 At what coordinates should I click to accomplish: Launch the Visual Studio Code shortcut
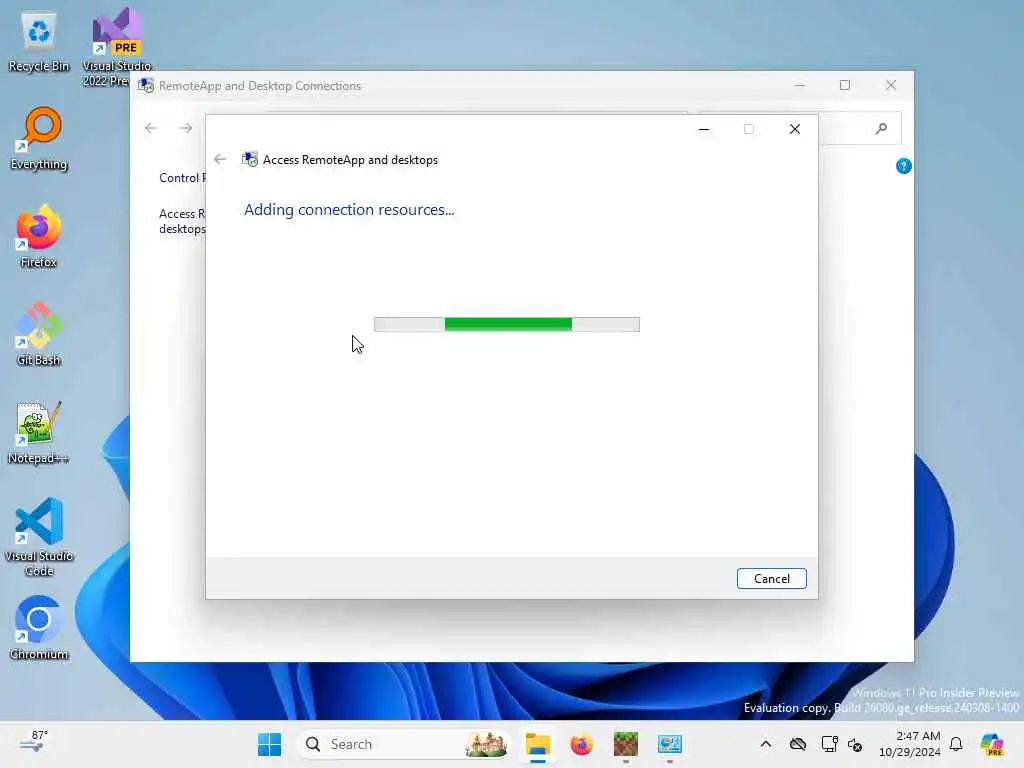point(39,537)
